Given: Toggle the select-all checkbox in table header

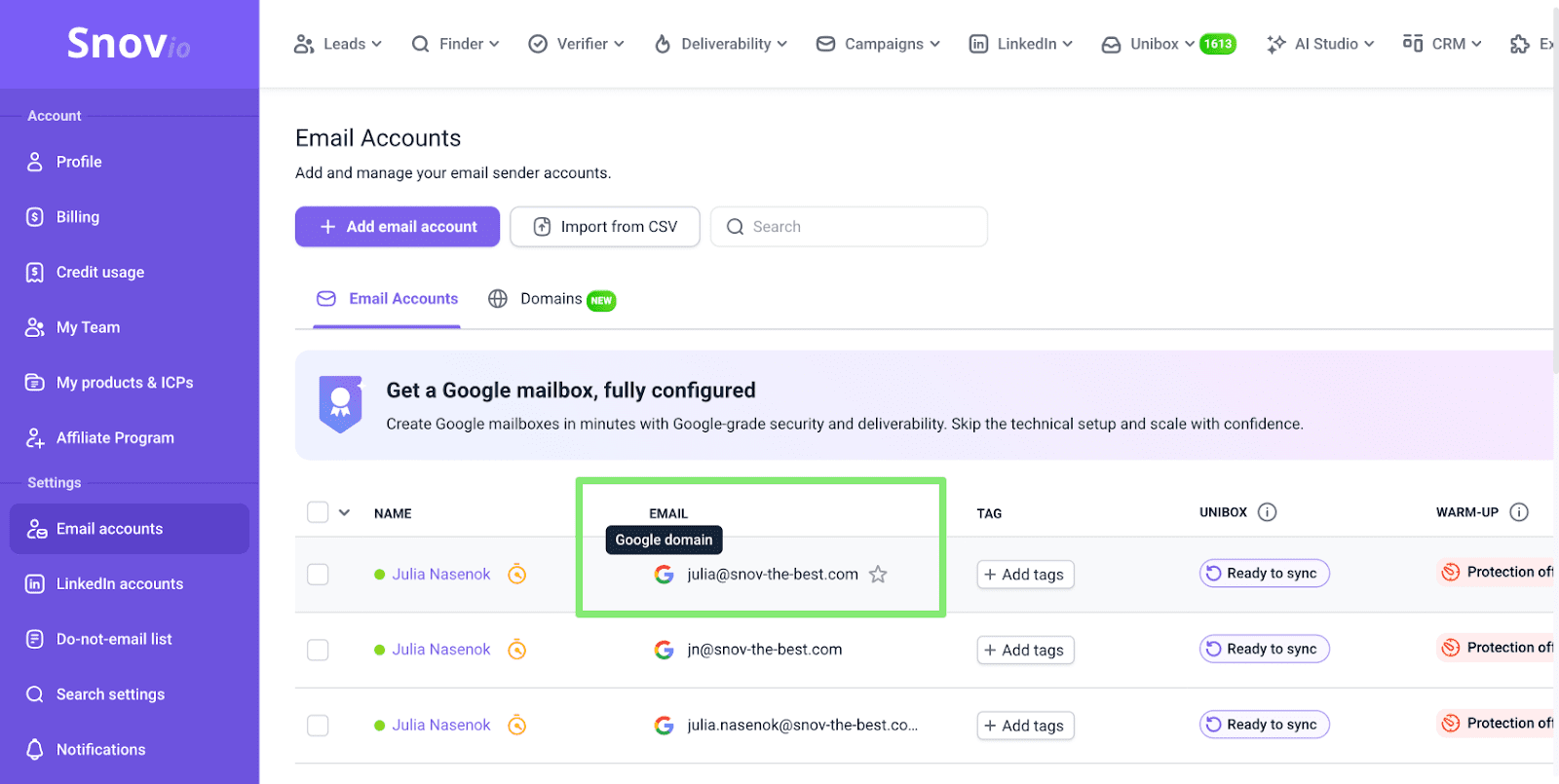Looking at the screenshot, I should [x=318, y=512].
